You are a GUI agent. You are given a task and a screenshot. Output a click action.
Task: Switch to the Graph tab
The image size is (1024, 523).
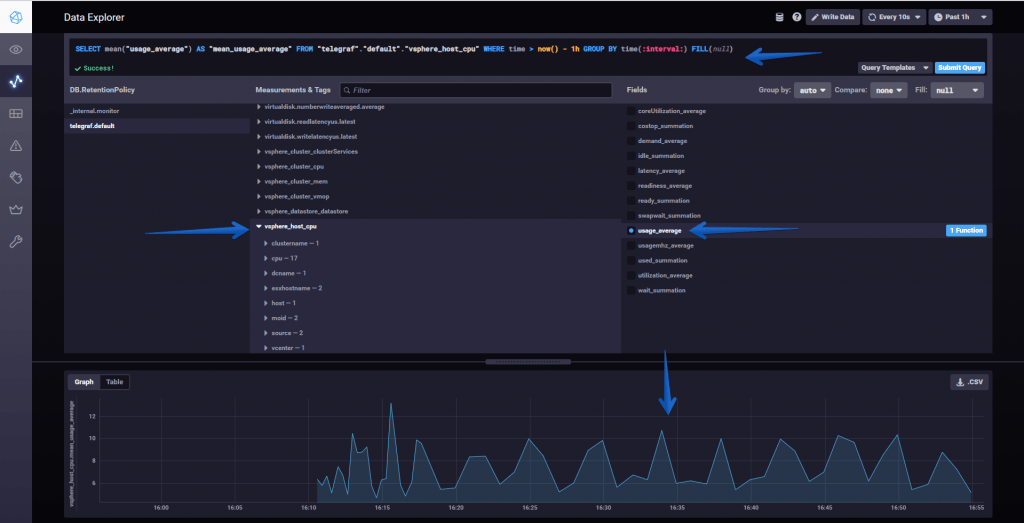84,382
